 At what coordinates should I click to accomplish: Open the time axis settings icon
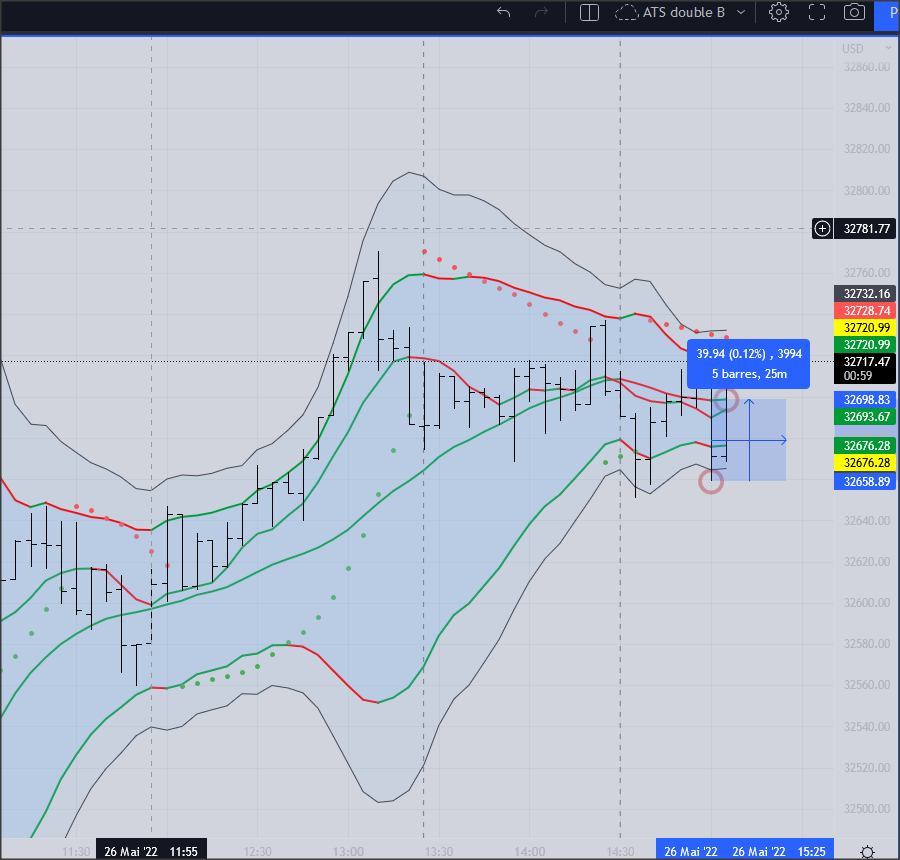pyautogui.click(x=867, y=851)
